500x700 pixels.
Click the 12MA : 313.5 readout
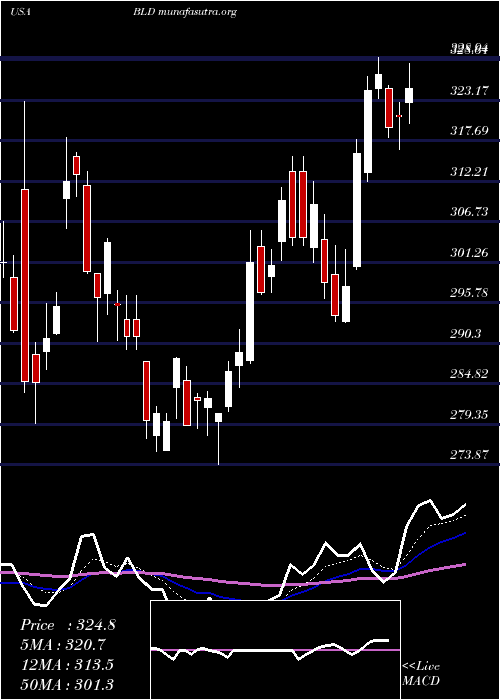click(67, 664)
